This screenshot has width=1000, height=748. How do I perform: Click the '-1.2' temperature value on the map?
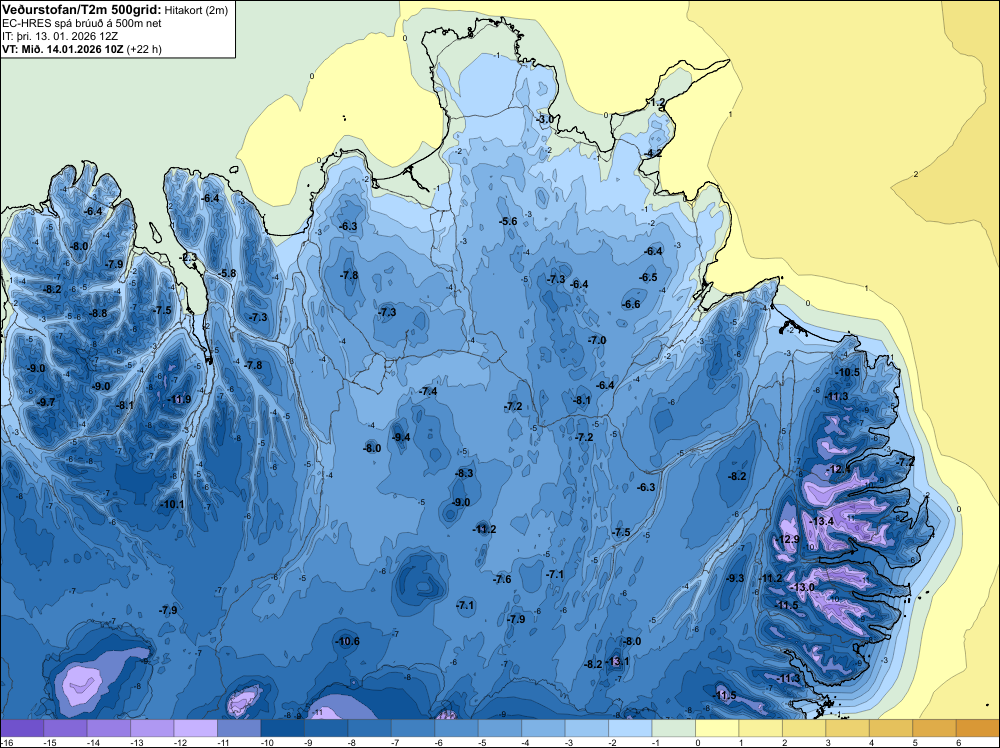tap(656, 102)
